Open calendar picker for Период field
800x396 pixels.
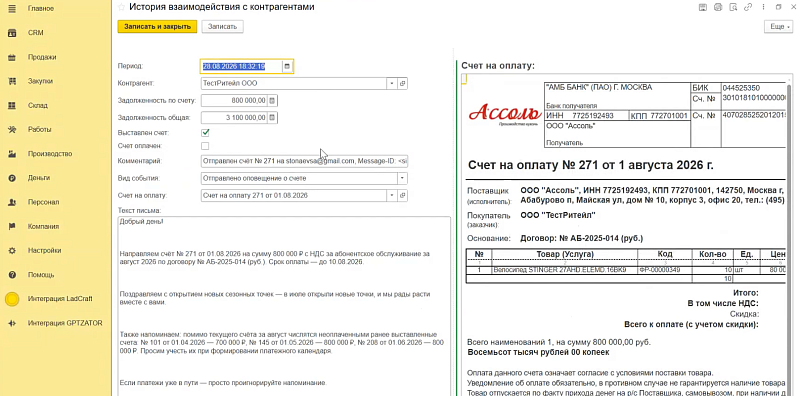pos(287,66)
